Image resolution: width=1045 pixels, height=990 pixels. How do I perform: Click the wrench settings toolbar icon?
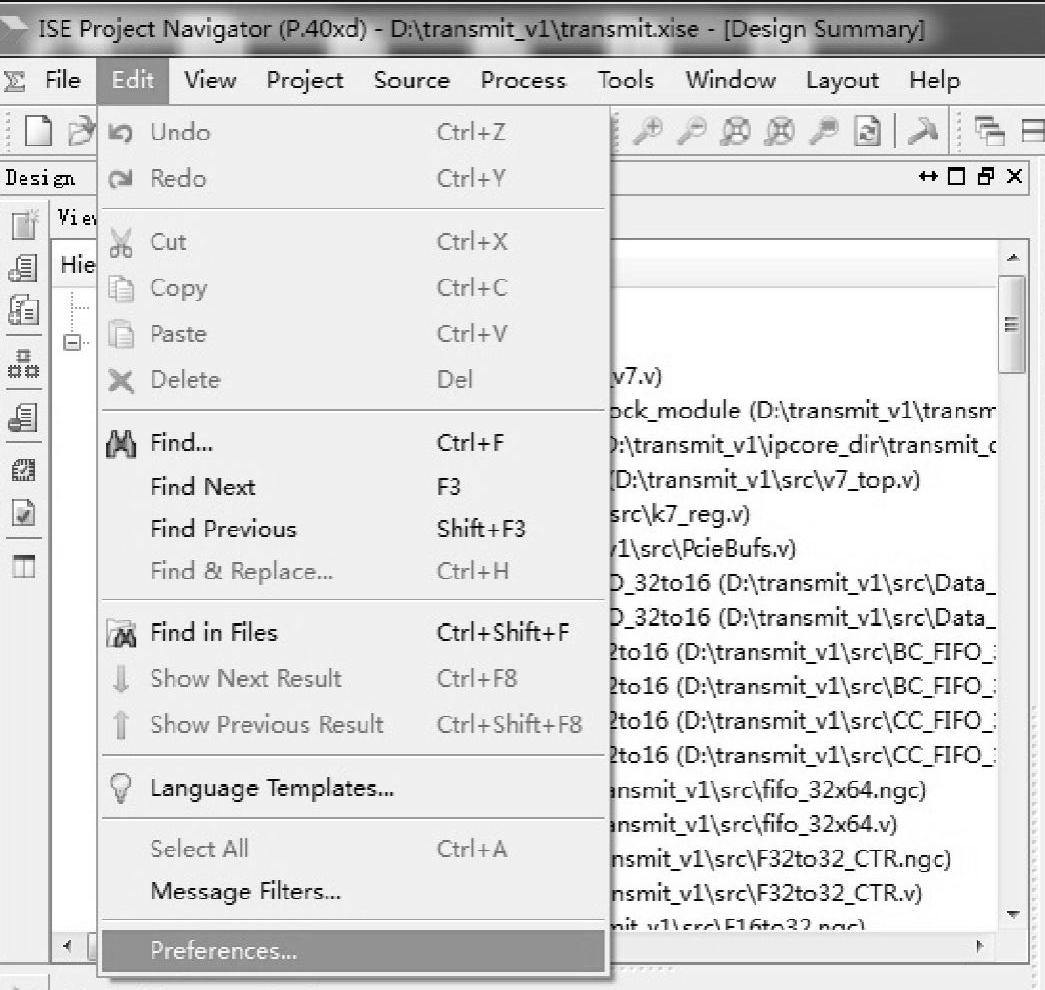point(922,131)
